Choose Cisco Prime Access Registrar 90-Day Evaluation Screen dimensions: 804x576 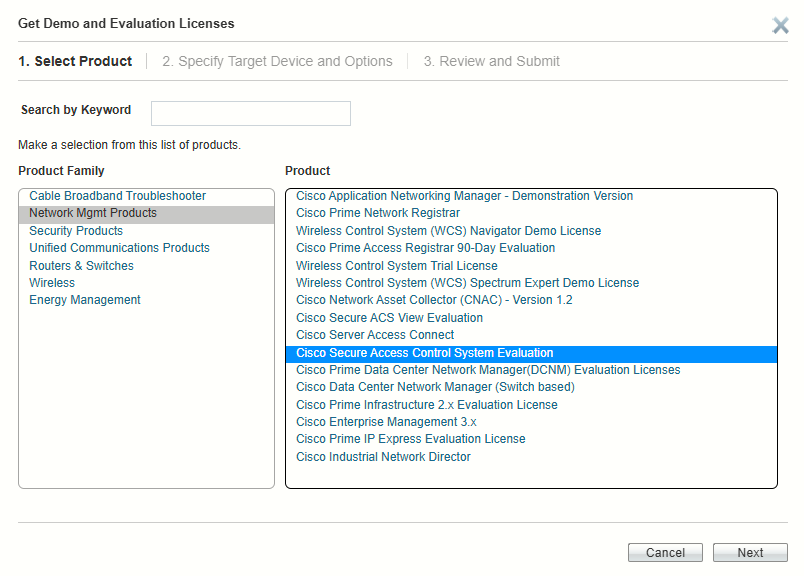click(531, 248)
